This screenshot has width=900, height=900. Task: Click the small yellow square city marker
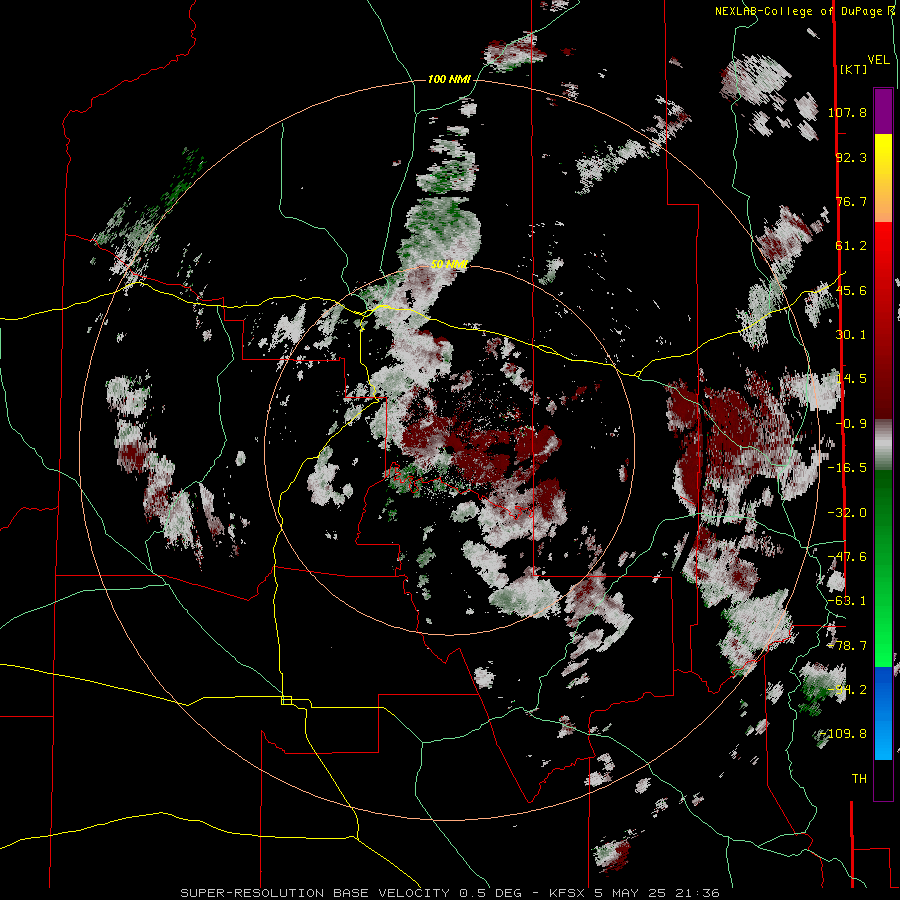point(286,700)
